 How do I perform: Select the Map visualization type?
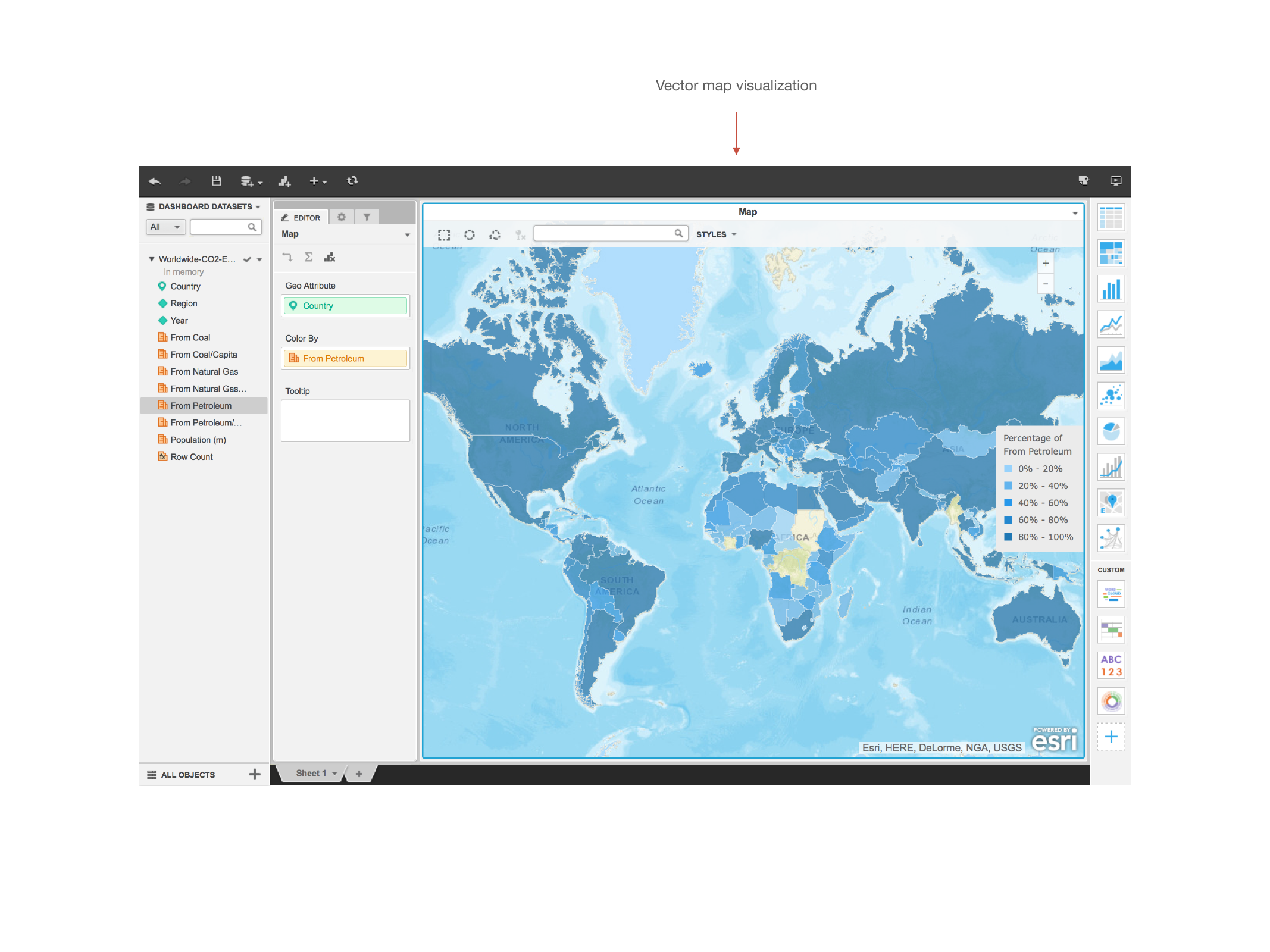point(1111,503)
